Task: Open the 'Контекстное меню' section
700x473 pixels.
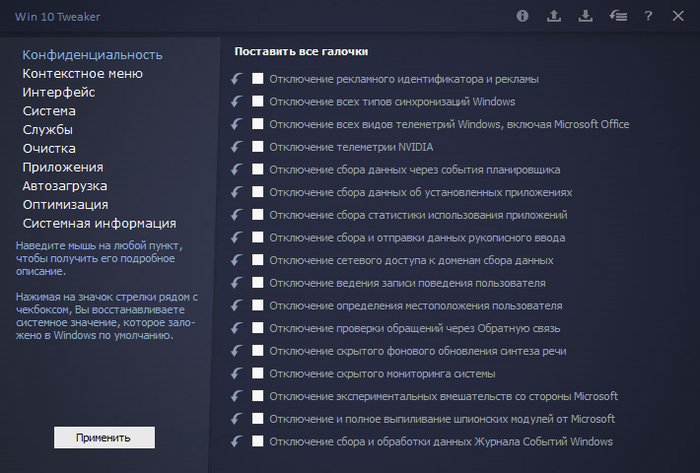Action: click(96, 73)
